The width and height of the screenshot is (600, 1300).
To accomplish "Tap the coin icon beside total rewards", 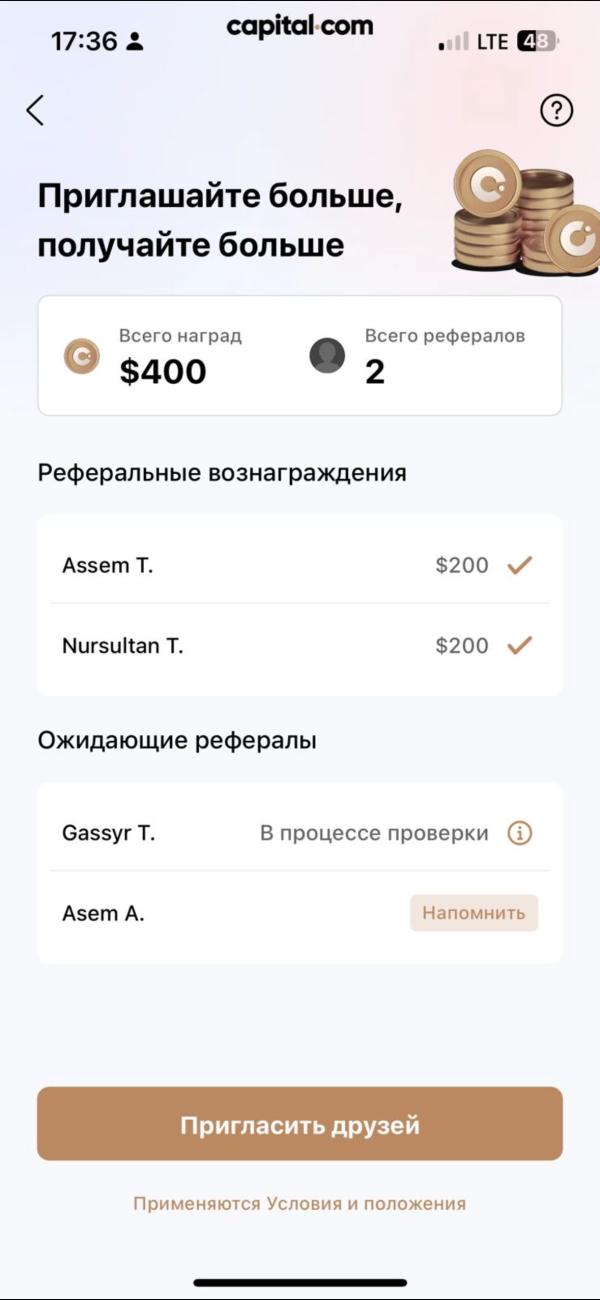I will point(82,356).
